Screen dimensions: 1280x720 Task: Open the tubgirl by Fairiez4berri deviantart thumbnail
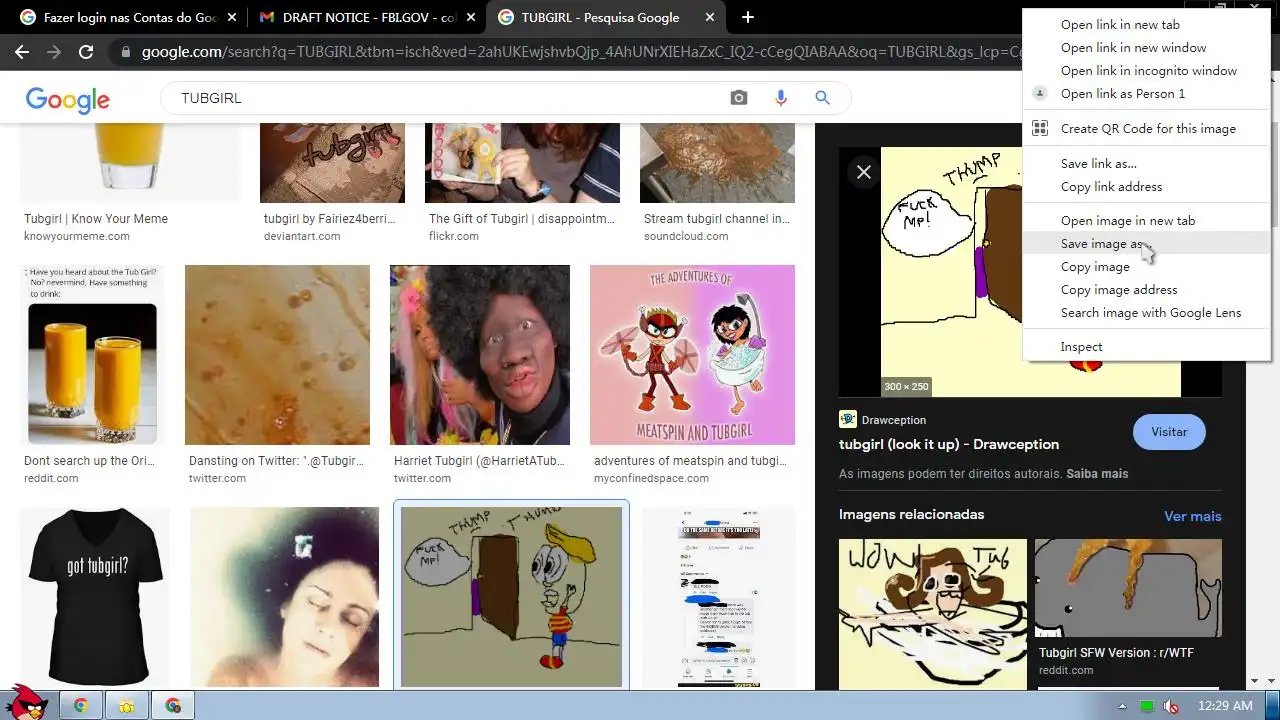point(332,163)
